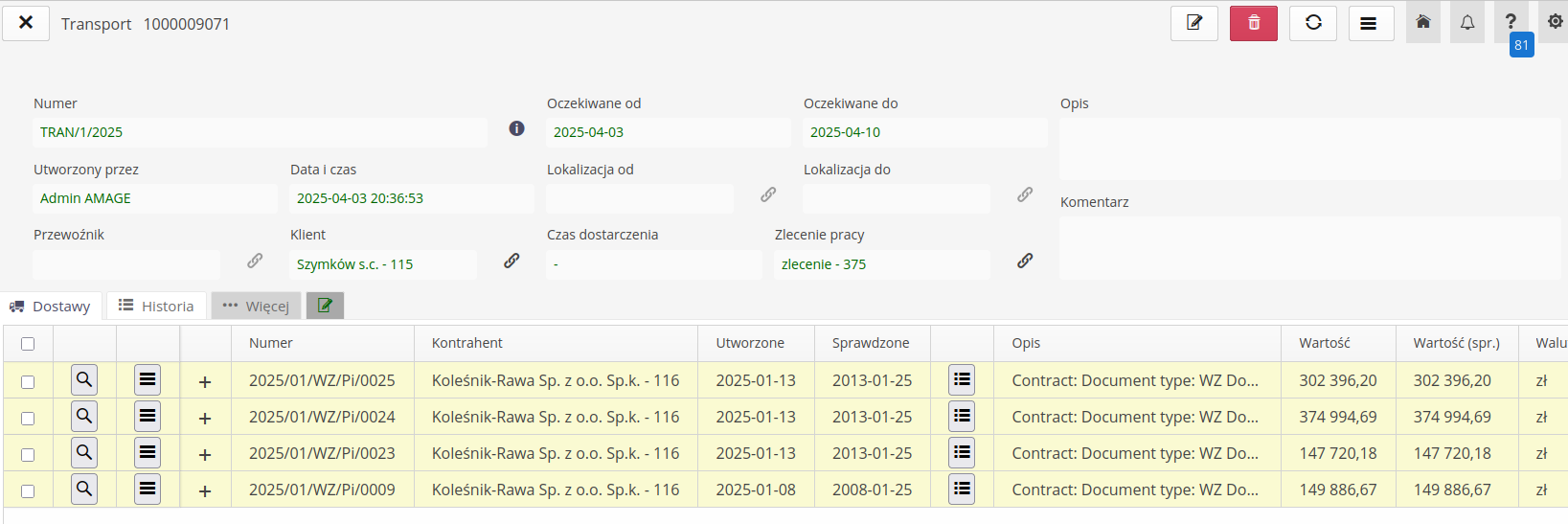This screenshot has height=524, width=1568.
Task: Open the link icon beside Klient field
Action: pyautogui.click(x=511, y=261)
